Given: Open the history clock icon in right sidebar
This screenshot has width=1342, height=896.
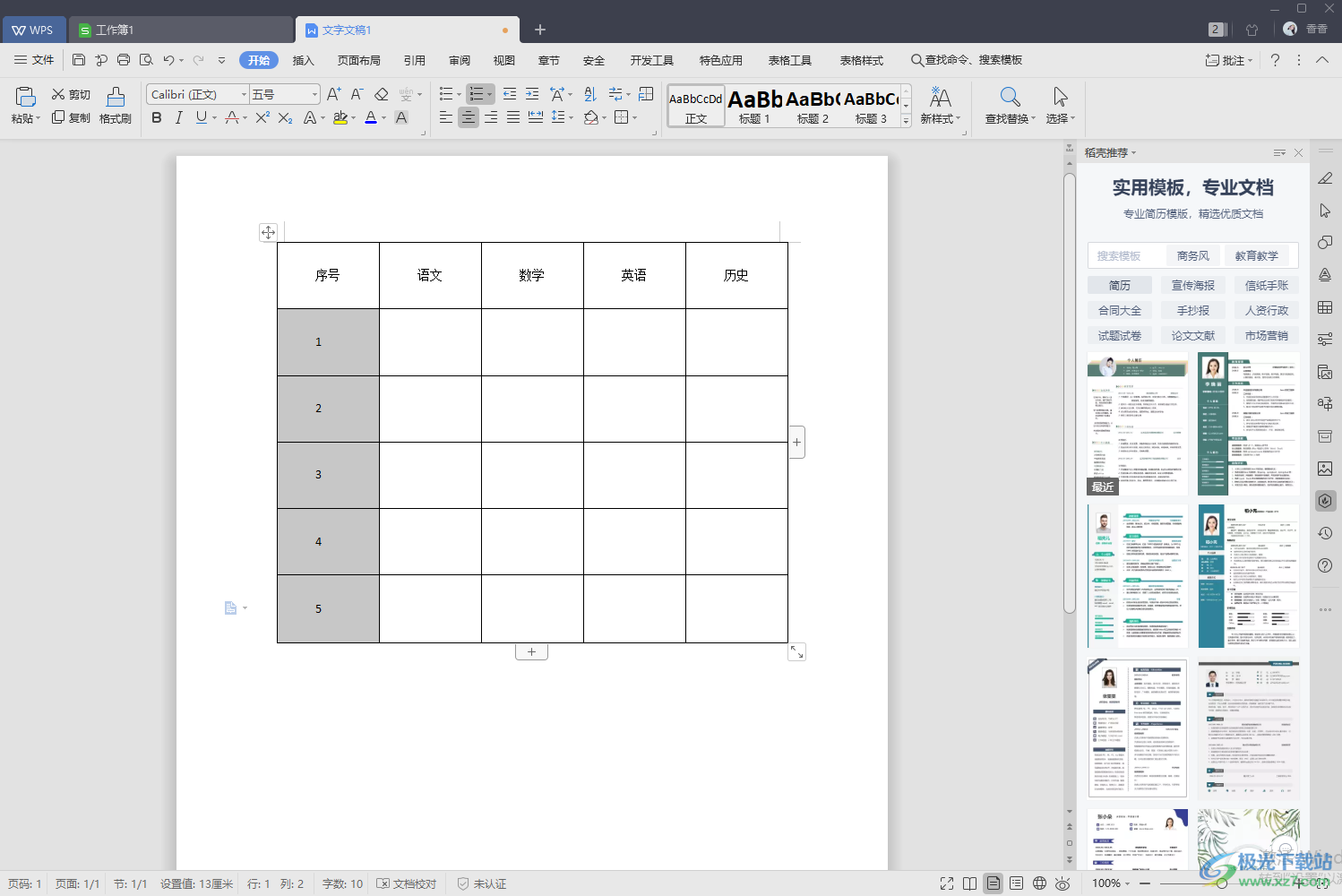Looking at the screenshot, I should [x=1325, y=533].
